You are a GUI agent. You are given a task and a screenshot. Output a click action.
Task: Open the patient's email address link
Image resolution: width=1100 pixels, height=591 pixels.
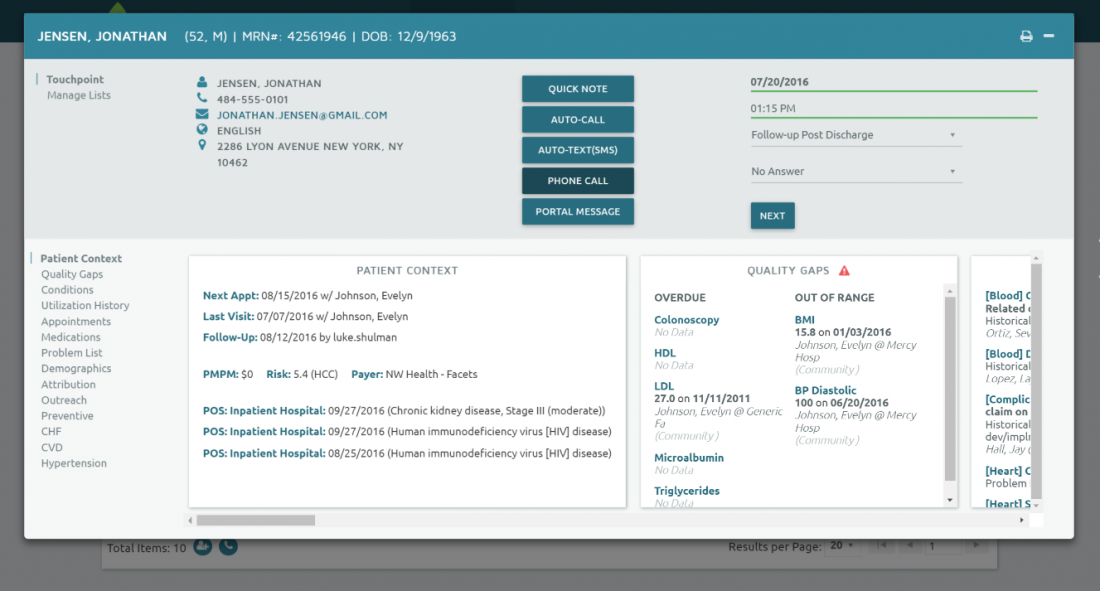[x=302, y=115]
